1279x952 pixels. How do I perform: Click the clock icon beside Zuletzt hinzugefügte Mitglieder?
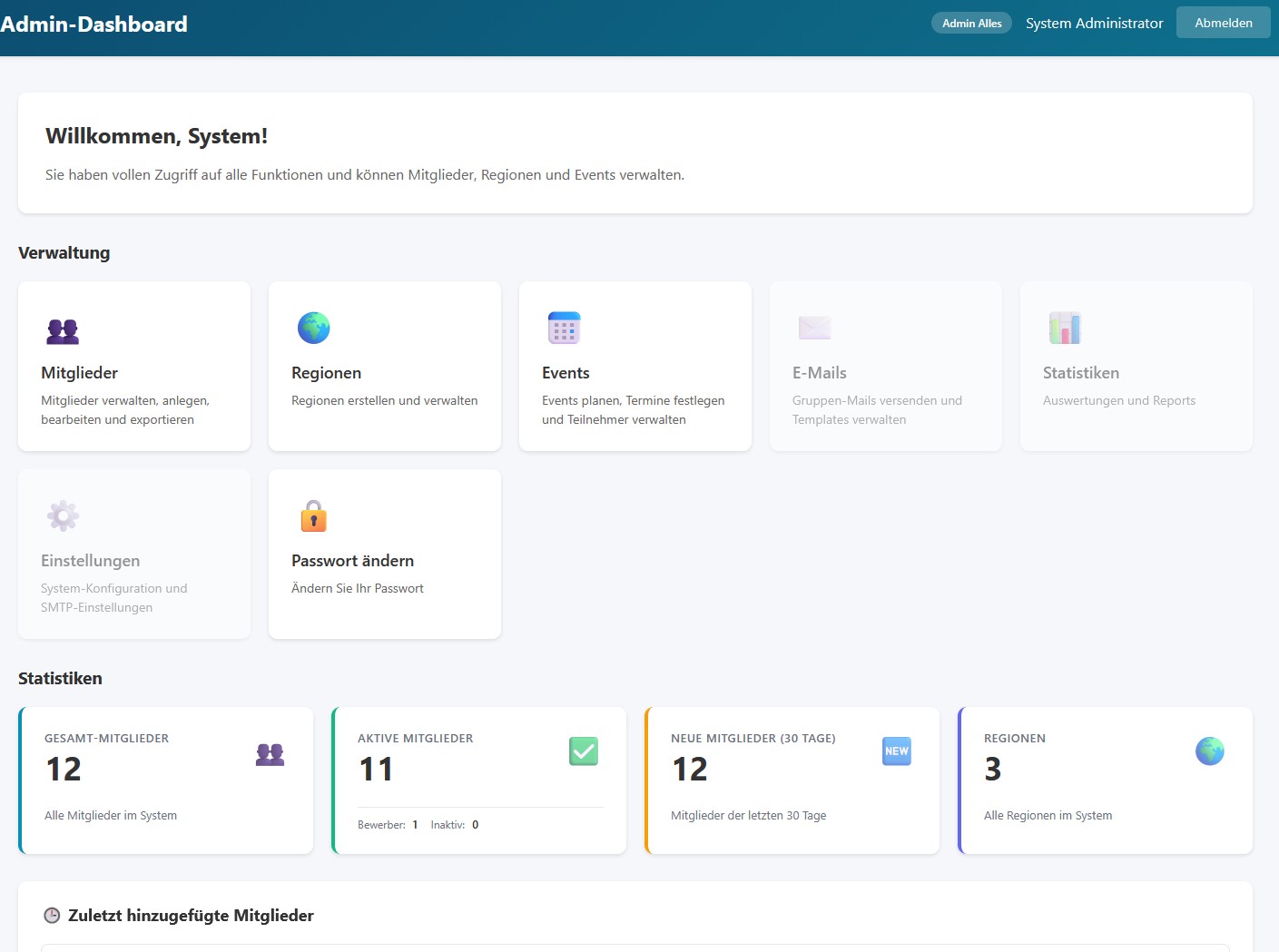53,916
